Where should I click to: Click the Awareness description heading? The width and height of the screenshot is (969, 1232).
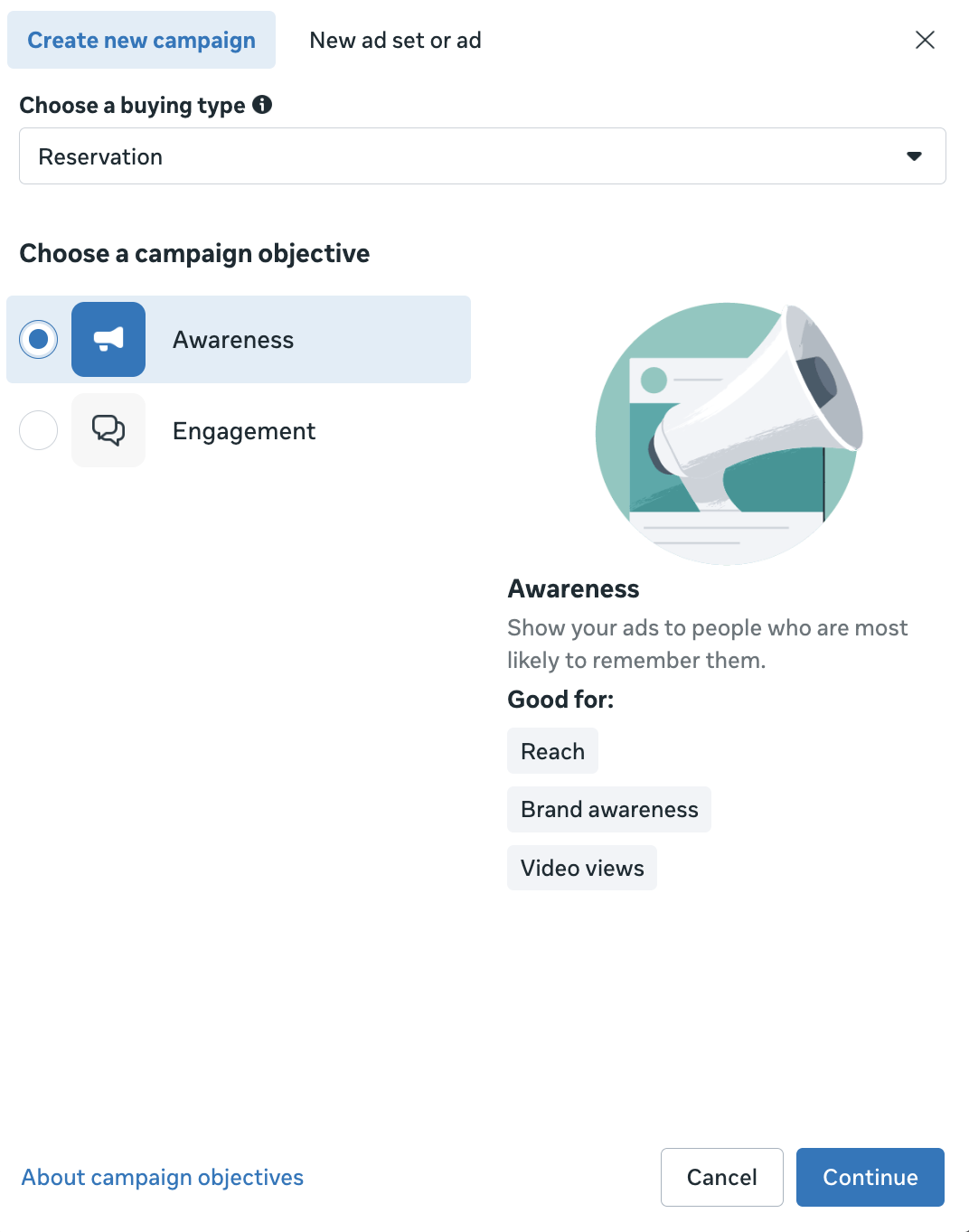click(573, 588)
